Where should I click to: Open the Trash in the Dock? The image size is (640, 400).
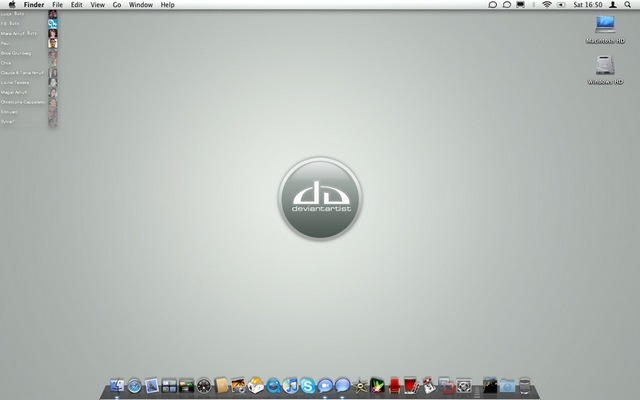point(524,385)
